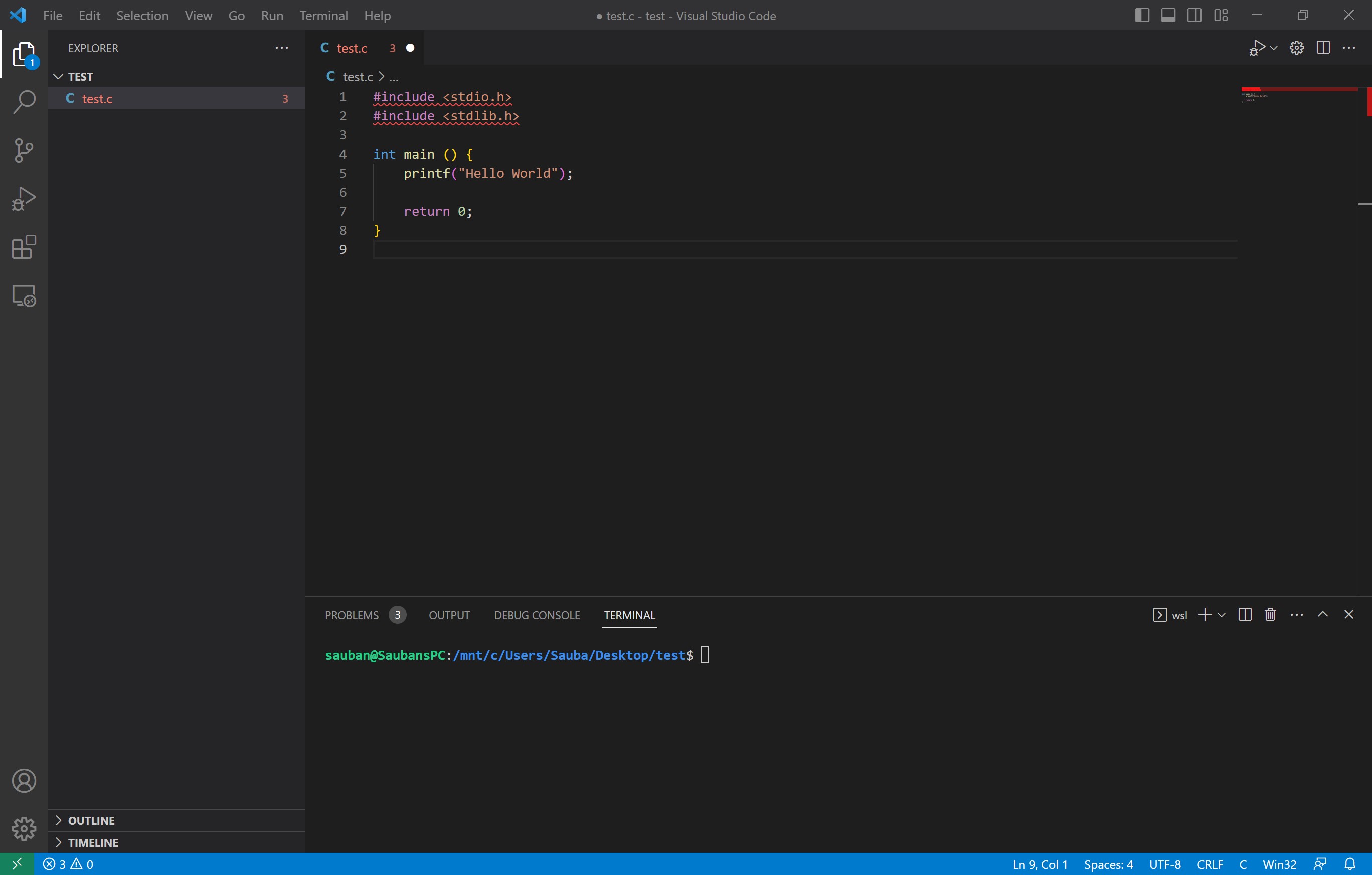The height and width of the screenshot is (875, 1372).
Task: Open the Help menu
Action: point(377,16)
